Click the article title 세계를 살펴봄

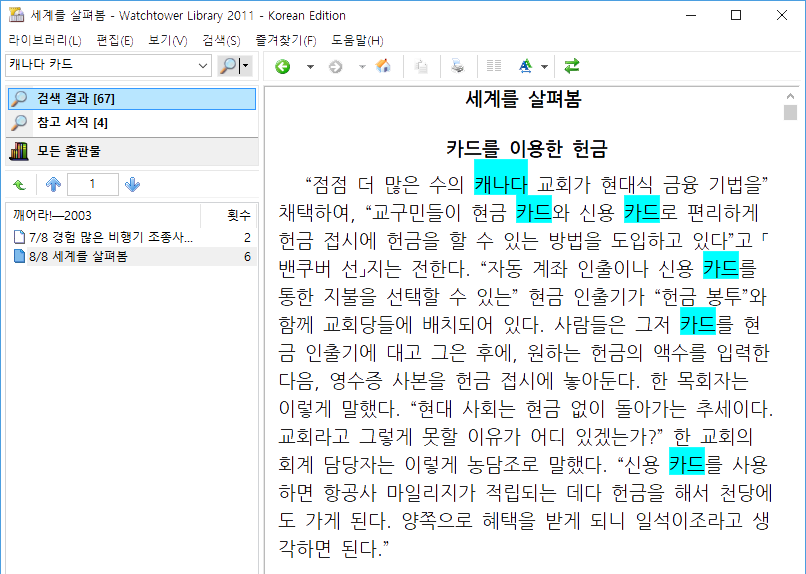[x=523, y=99]
